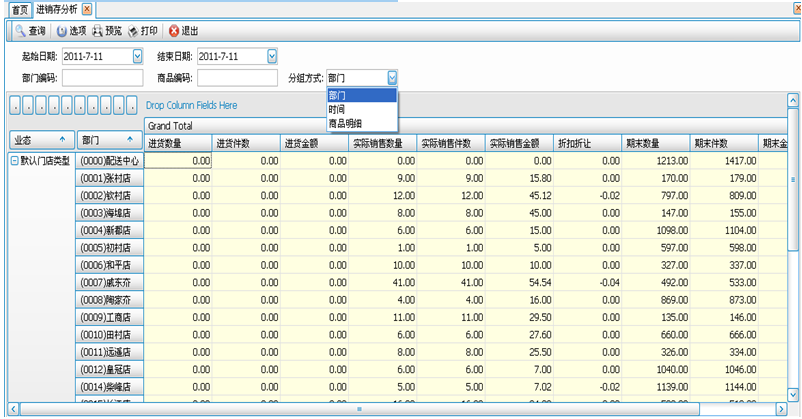Click the 进货数量 column header
802x419 pixels.
click(x=178, y=143)
